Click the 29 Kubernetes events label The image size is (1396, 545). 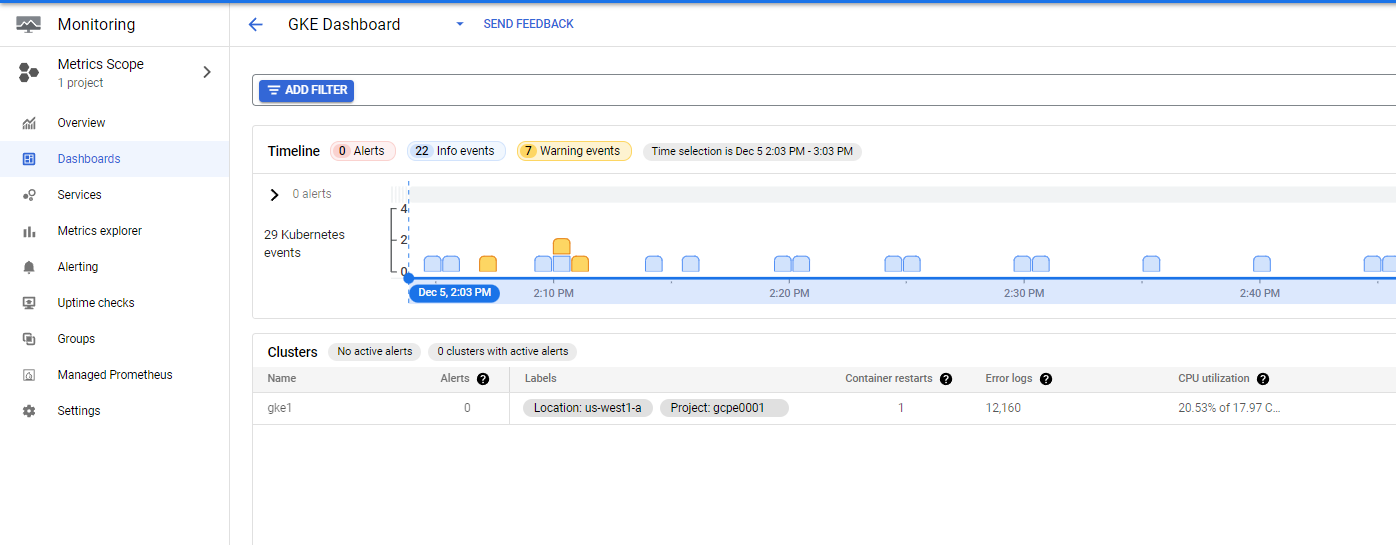tap(304, 244)
